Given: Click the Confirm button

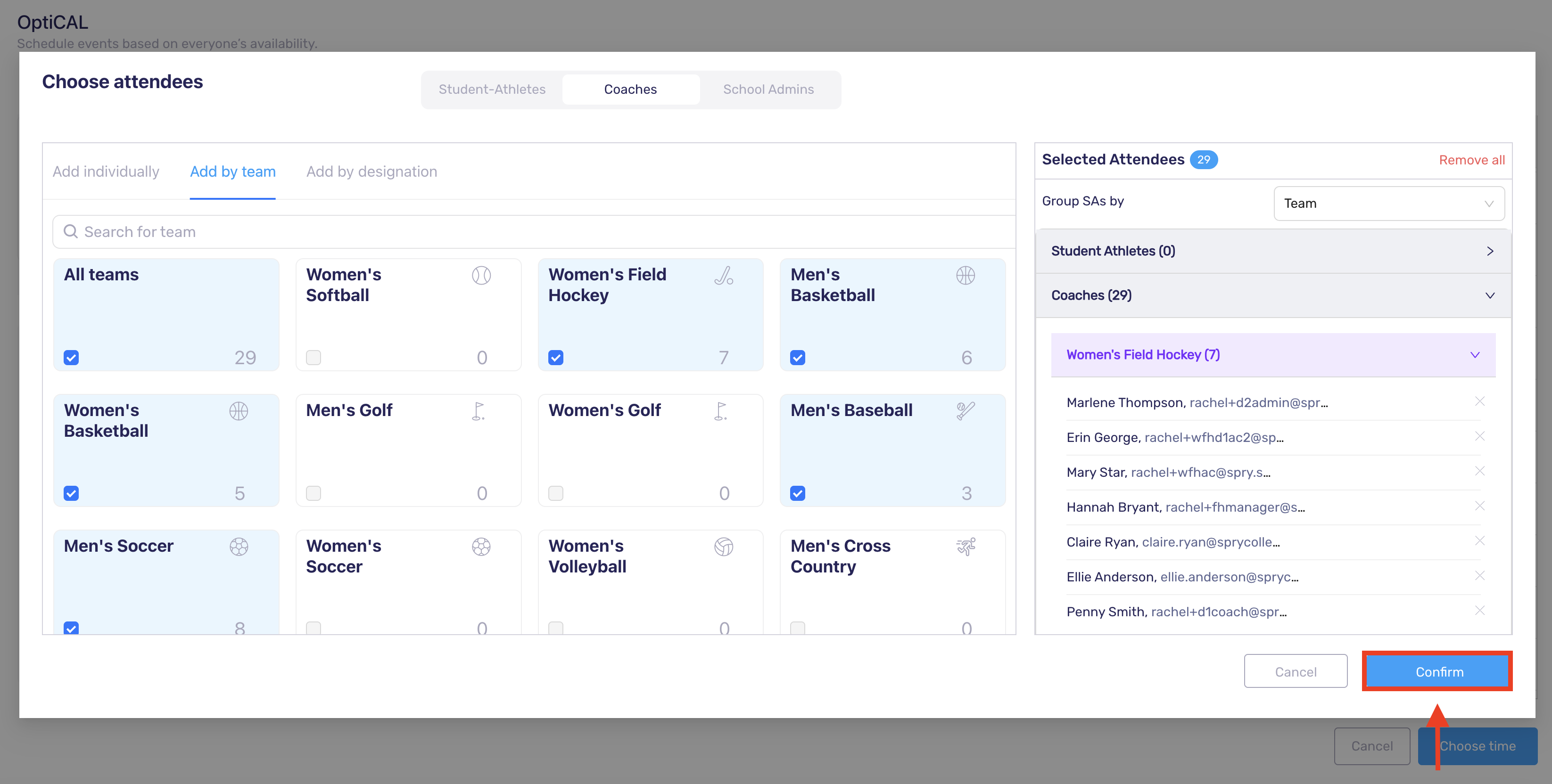Looking at the screenshot, I should click(x=1439, y=671).
